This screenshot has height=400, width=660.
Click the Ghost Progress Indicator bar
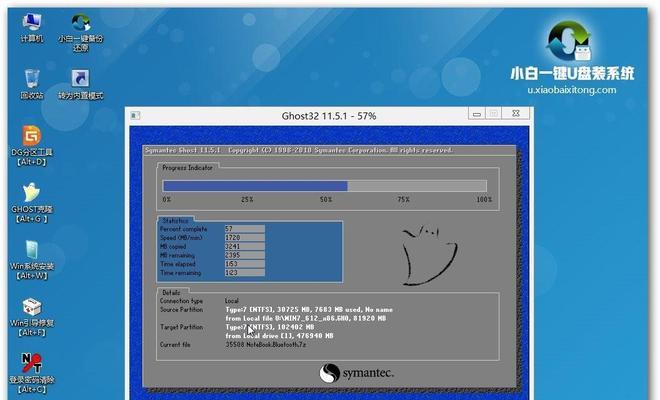(325, 185)
